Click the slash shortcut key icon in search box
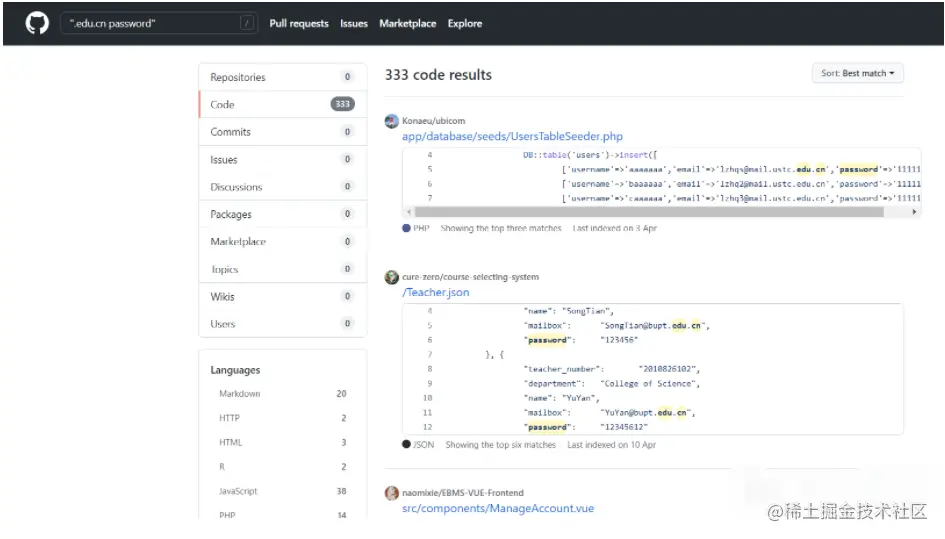 point(246,24)
